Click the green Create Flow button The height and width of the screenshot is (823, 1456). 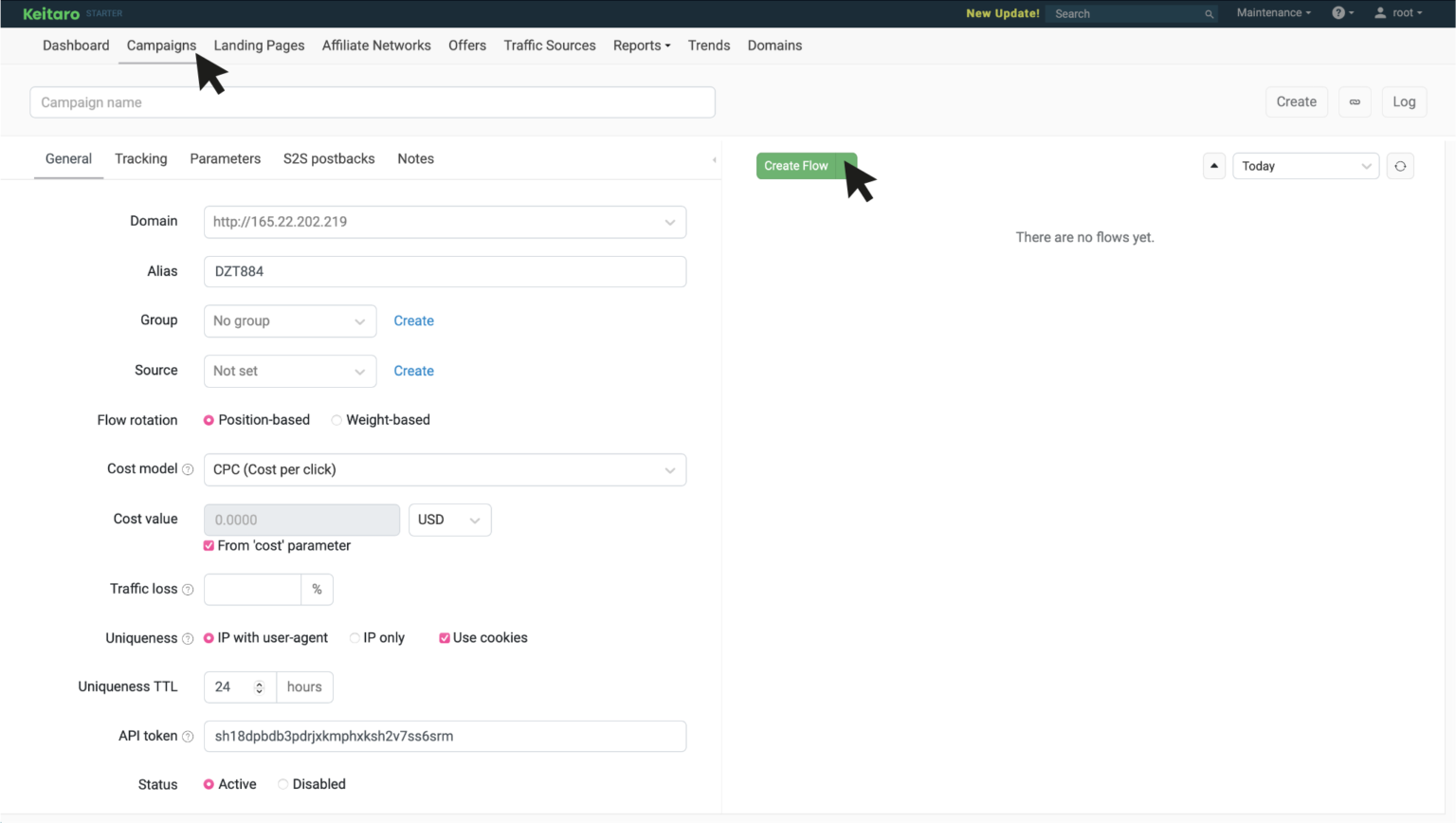[796, 166]
